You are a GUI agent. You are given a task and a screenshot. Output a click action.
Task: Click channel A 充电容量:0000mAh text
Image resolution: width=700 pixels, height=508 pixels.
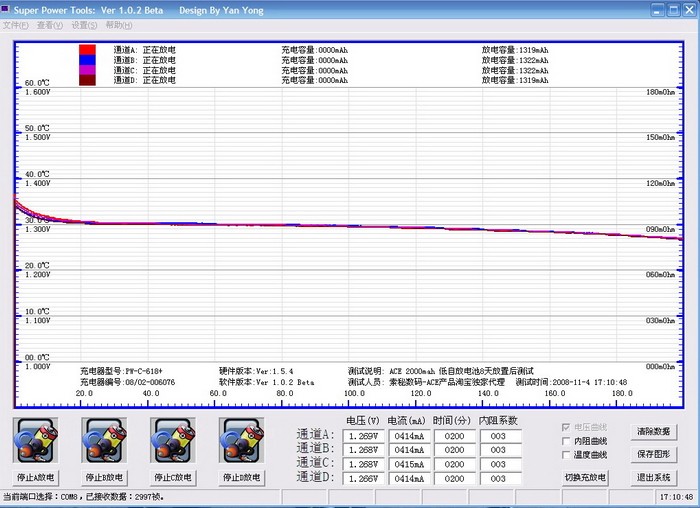(x=314, y=50)
